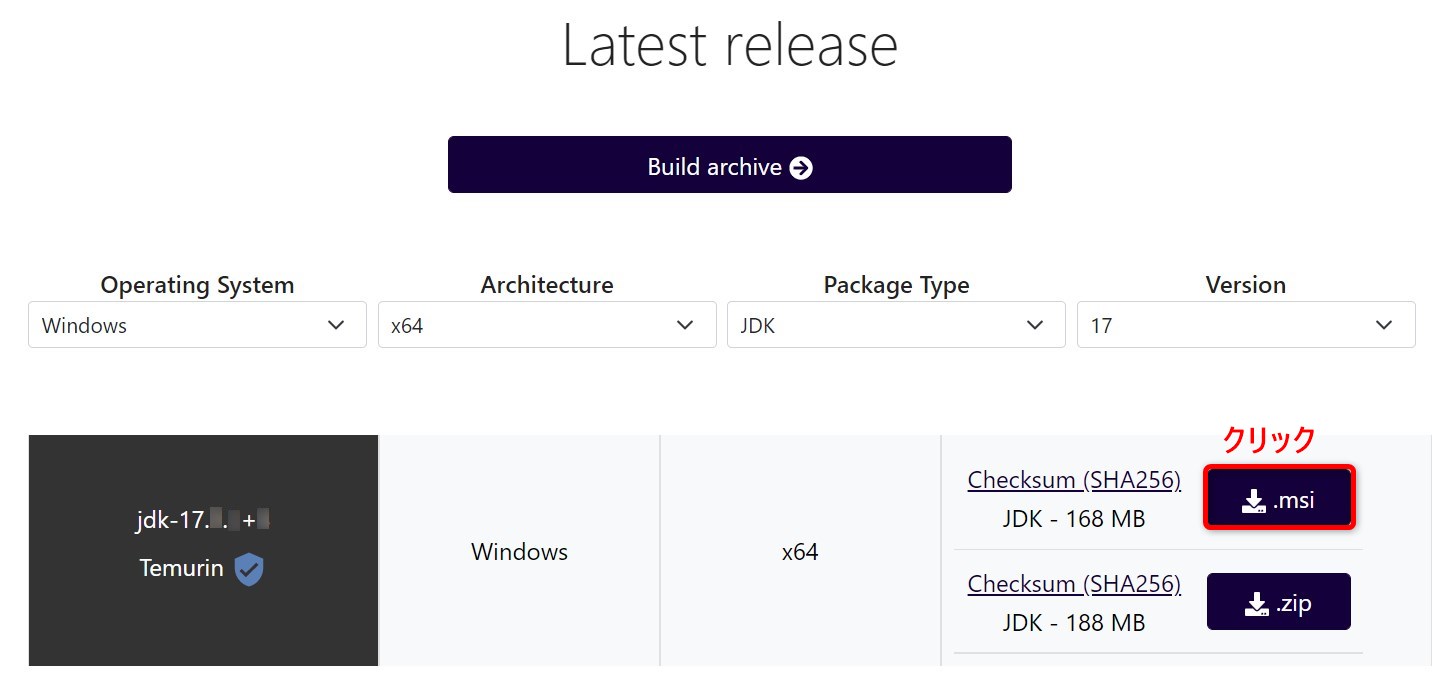This screenshot has width=1448, height=690.
Task: Download the .zip archive
Action: tap(1279, 601)
